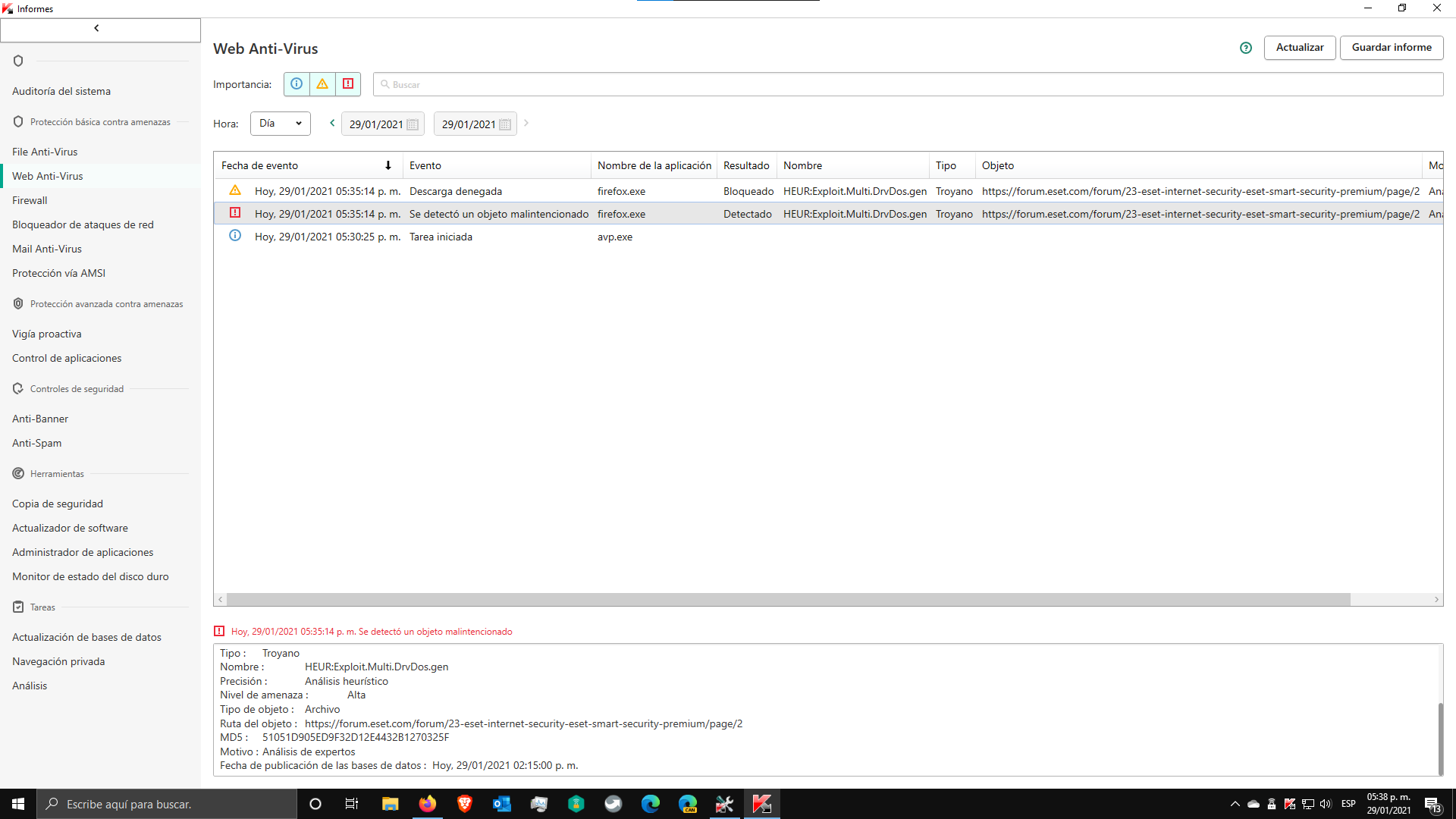The image size is (1456, 819).
Task: Open Windows Start menu
Action: point(18,804)
